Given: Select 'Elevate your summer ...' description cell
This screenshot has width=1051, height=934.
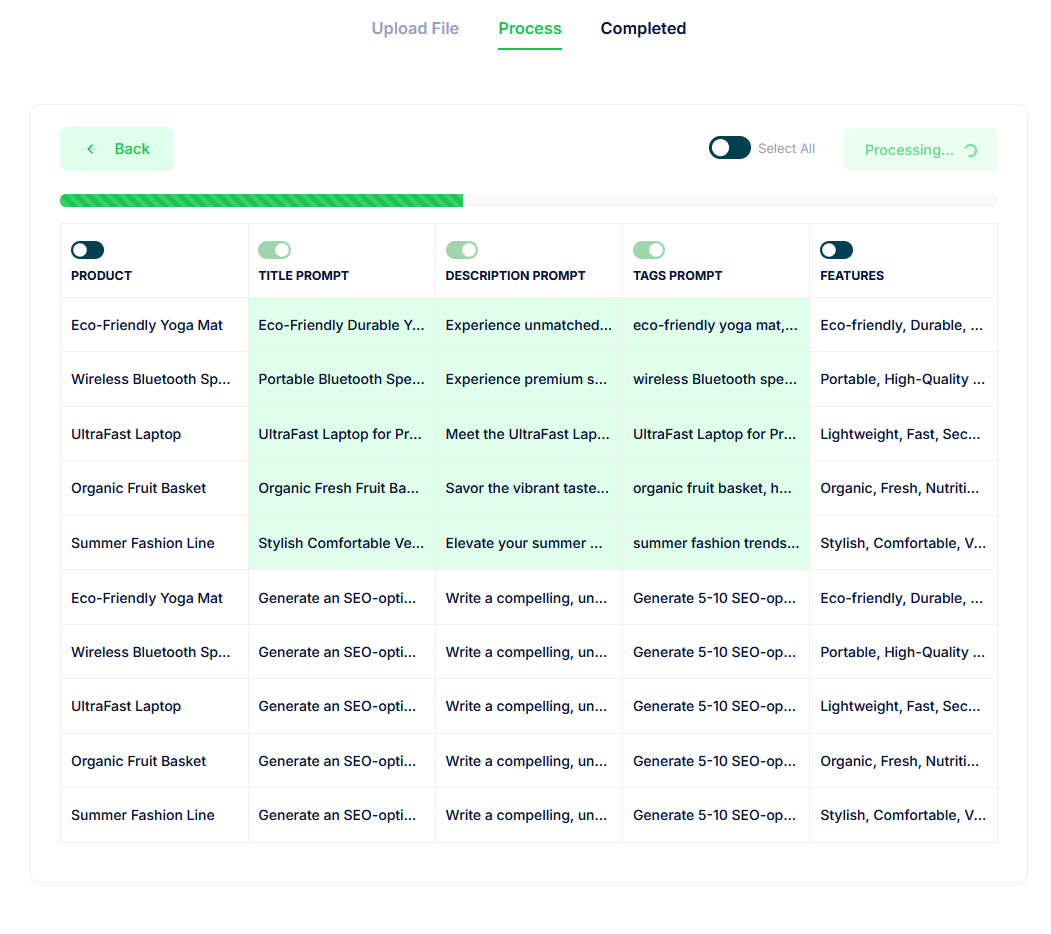Looking at the screenshot, I should click(529, 543).
